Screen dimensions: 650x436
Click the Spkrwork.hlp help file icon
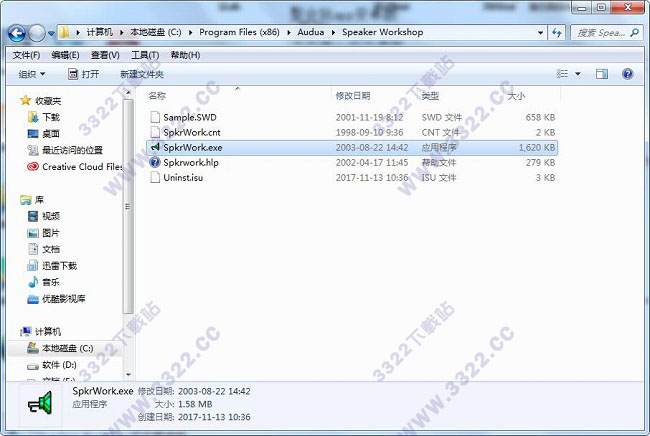155,162
